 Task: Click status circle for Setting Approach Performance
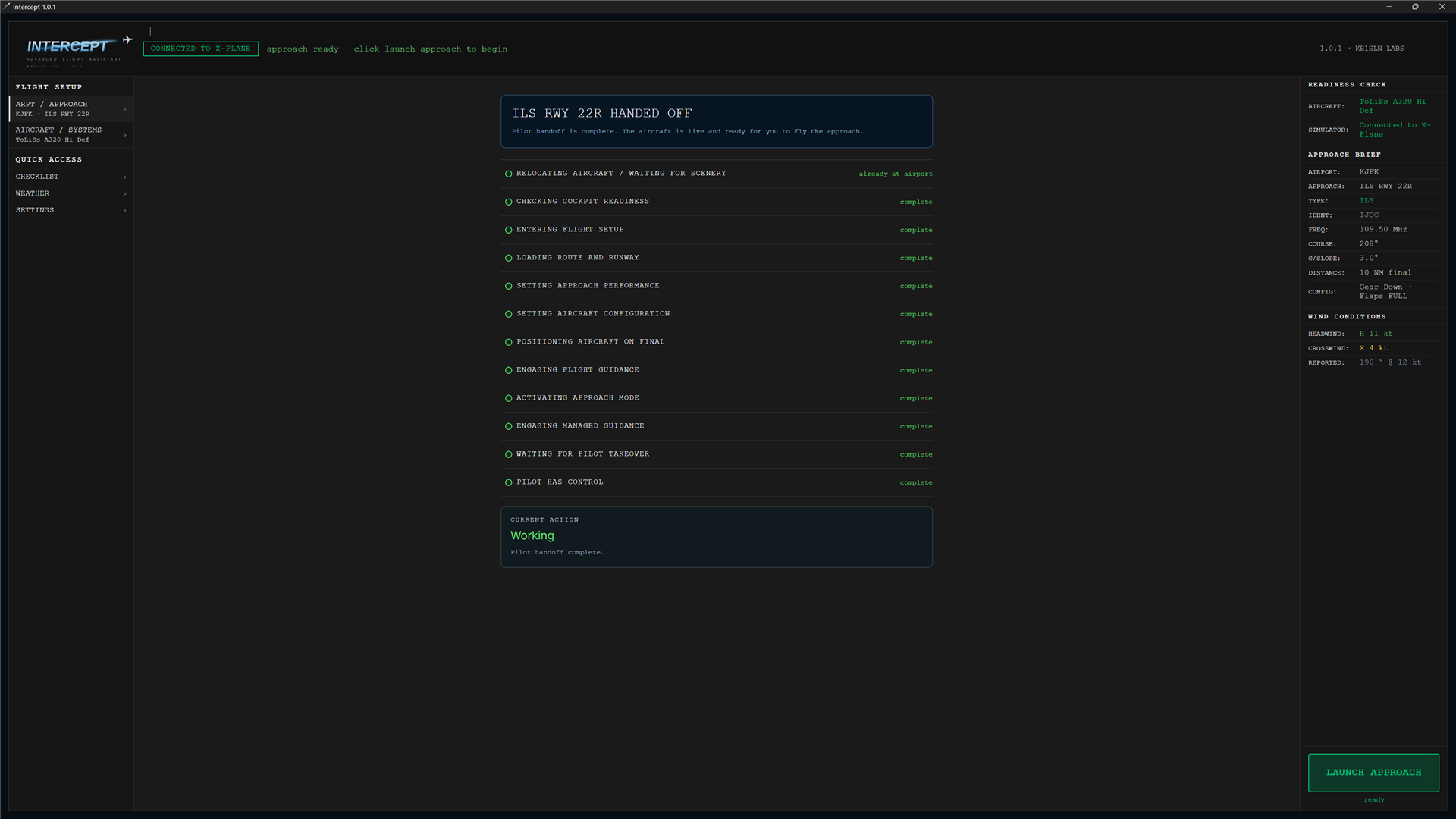(508, 286)
